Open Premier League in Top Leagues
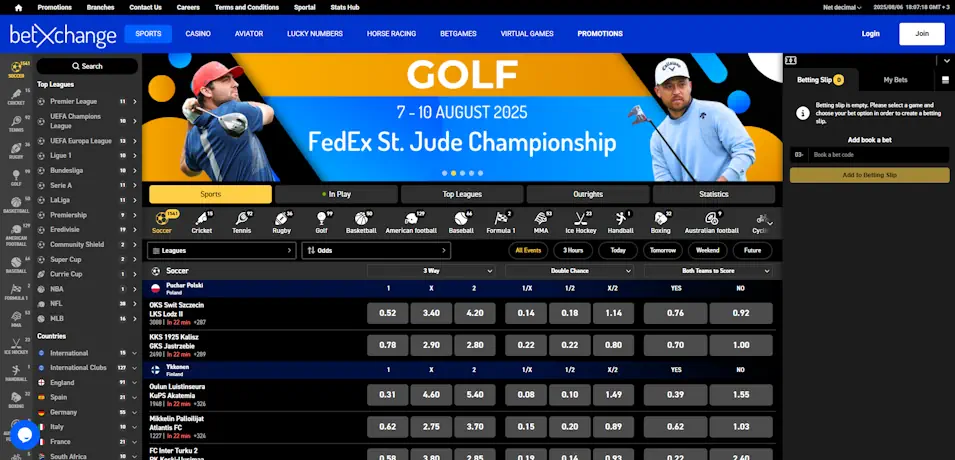 (88, 101)
